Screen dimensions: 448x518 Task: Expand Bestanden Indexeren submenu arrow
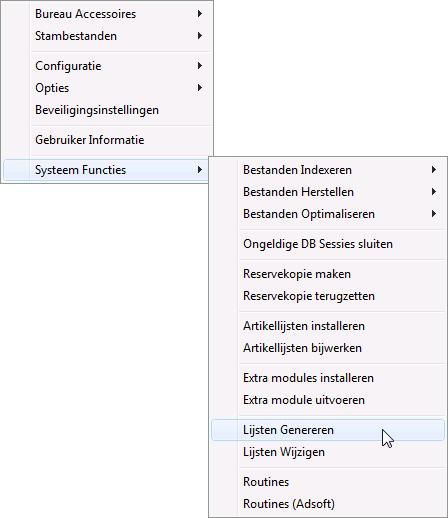[433, 170]
